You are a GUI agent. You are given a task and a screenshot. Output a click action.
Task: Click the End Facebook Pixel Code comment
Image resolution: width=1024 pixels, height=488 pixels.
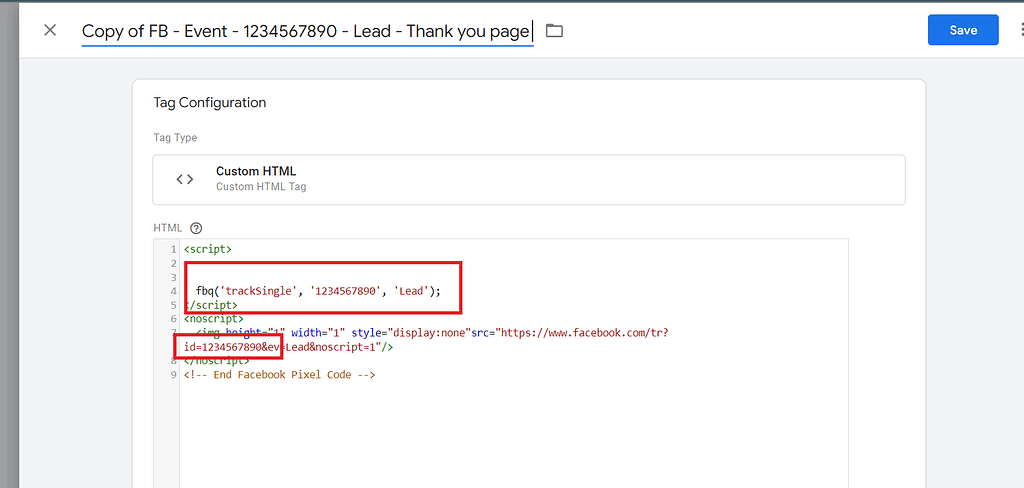pyautogui.click(x=279, y=375)
